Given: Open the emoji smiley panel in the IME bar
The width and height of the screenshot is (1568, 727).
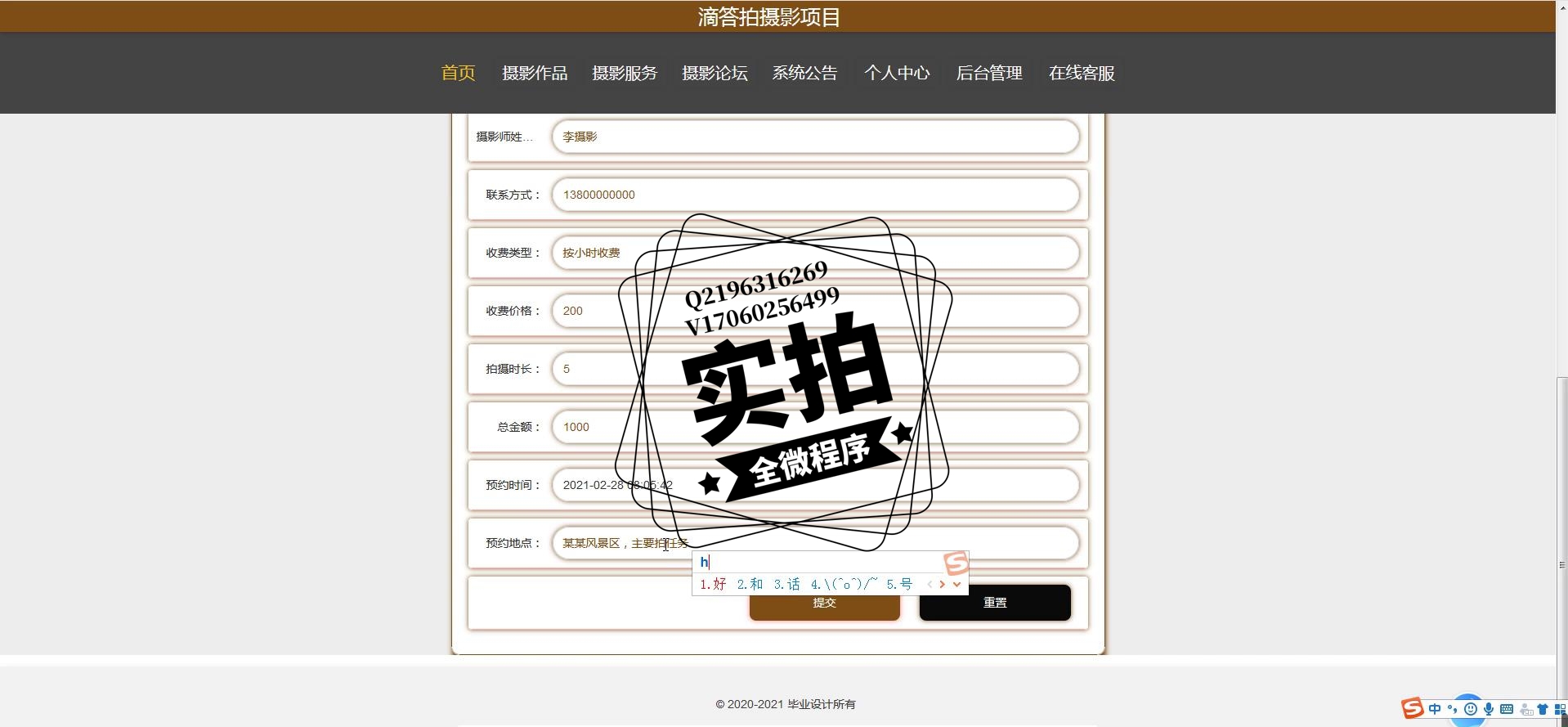Looking at the screenshot, I should click(1470, 709).
